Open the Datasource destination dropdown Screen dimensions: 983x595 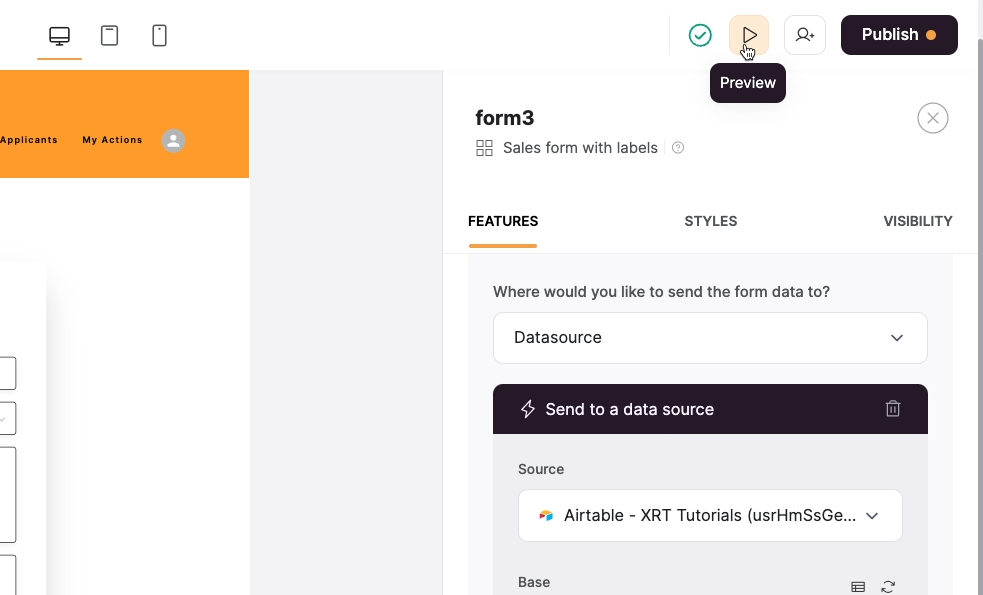tap(710, 338)
